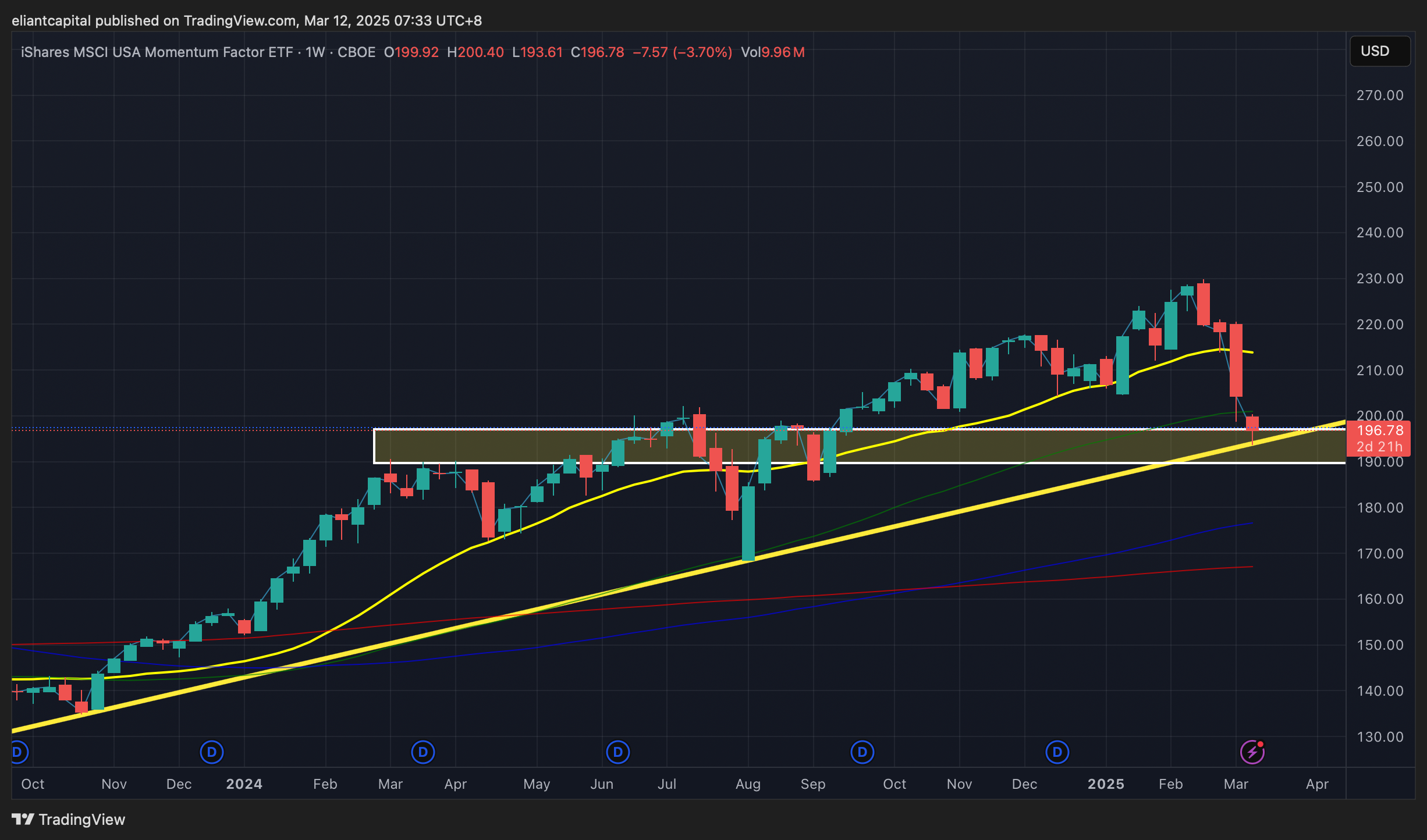Click the dividend marker near March 2024

pyautogui.click(x=423, y=752)
